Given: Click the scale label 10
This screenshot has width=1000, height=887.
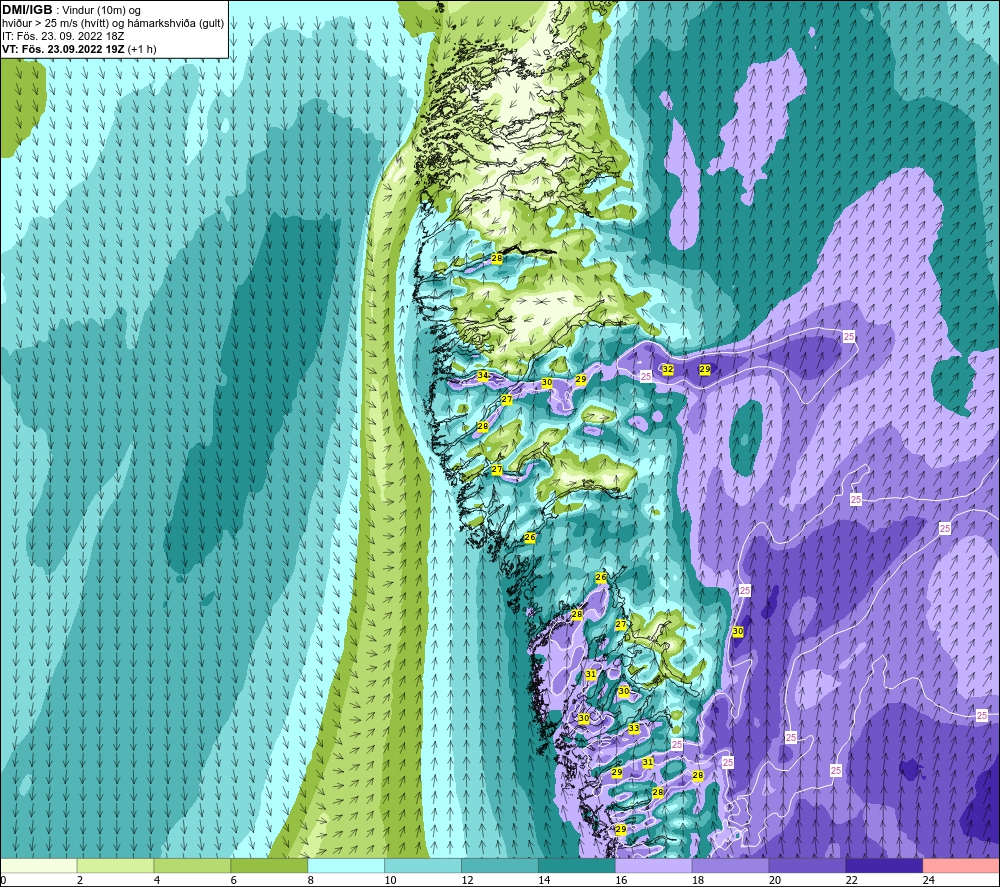Looking at the screenshot, I should coord(390,880).
